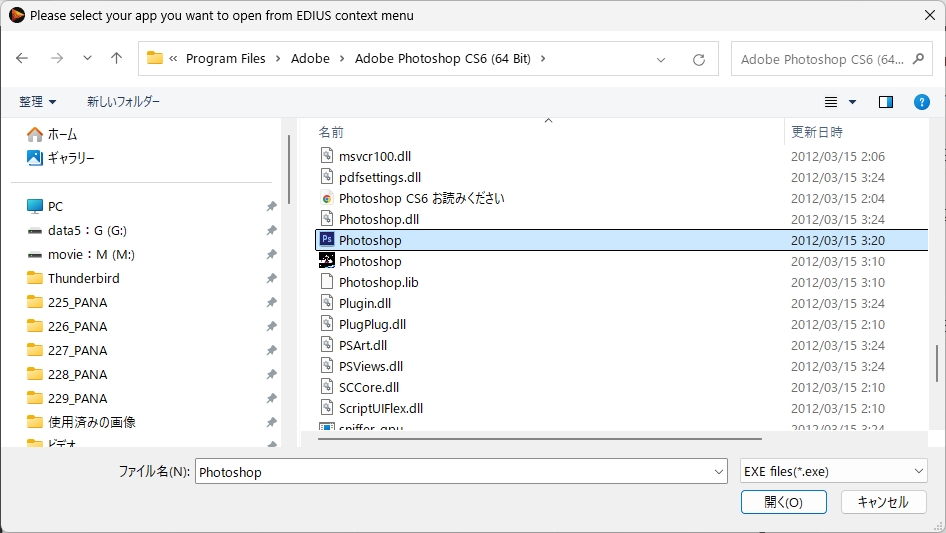Expand the address bar history chevron
The height and width of the screenshot is (533, 946).
(661, 59)
